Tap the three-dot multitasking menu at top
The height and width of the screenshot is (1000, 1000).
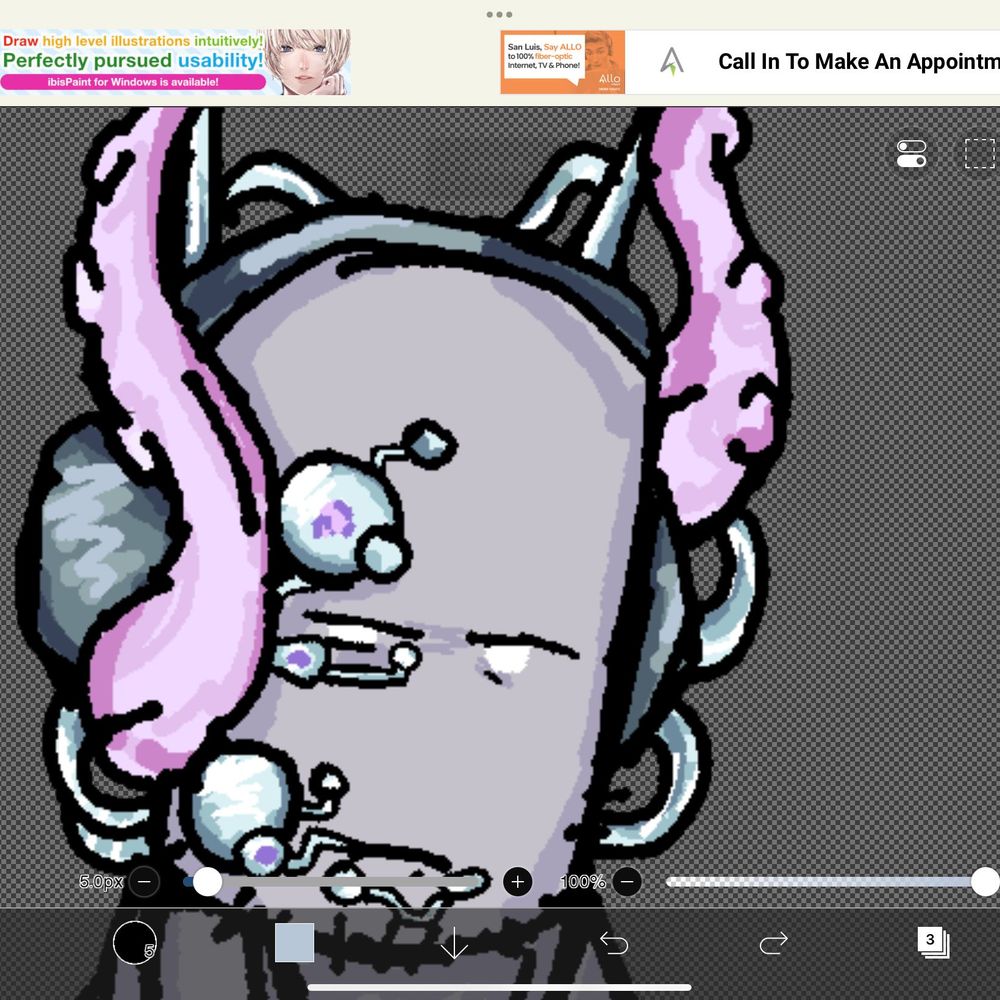(499, 14)
